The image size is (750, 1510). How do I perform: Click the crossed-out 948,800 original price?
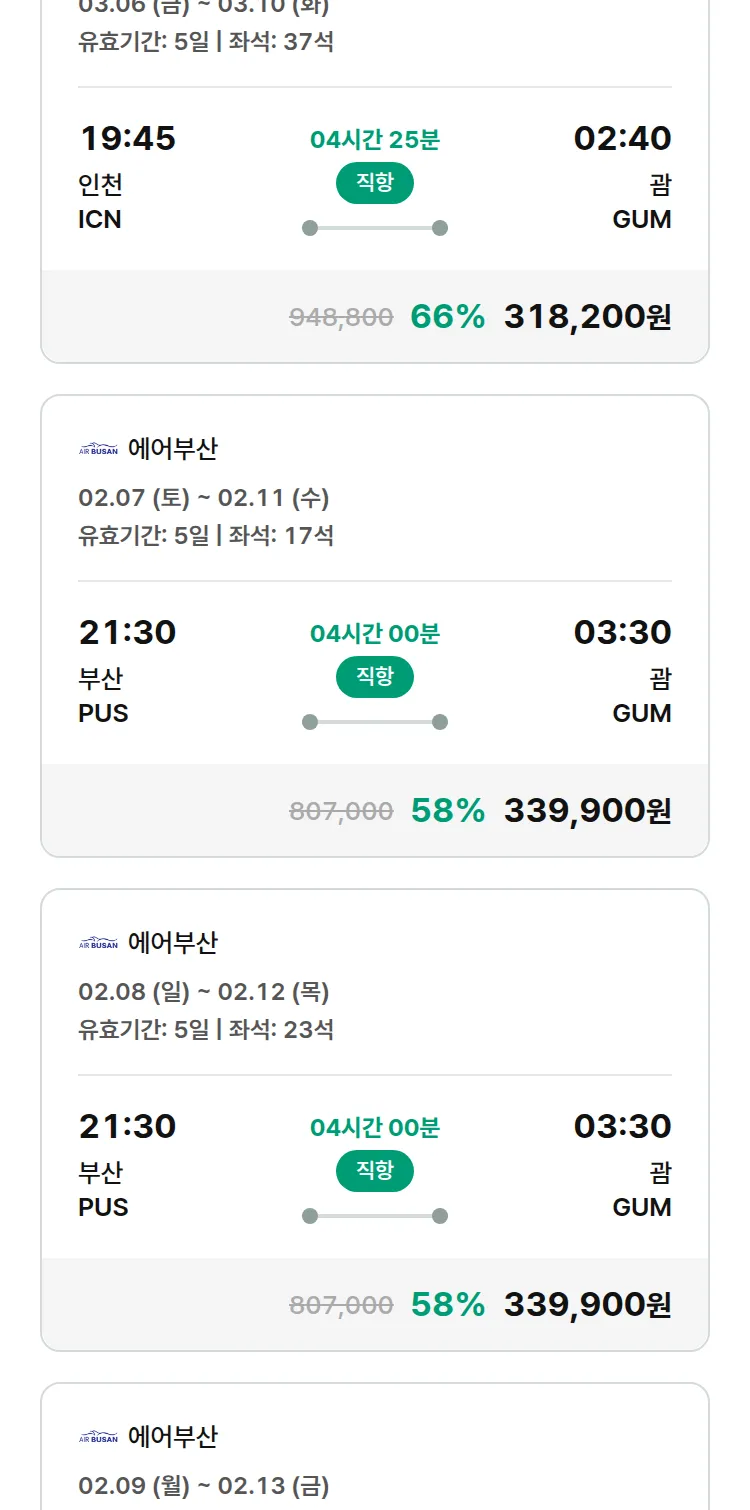click(x=341, y=318)
